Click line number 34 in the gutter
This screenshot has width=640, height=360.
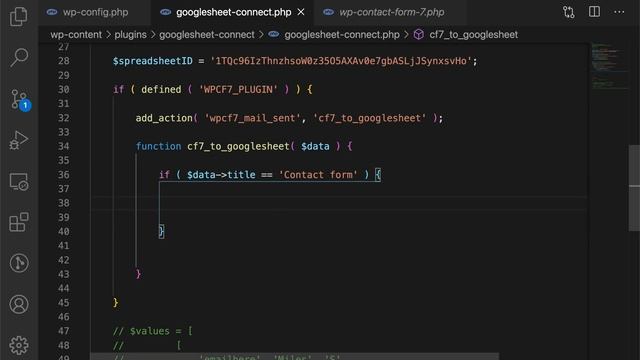[64, 146]
